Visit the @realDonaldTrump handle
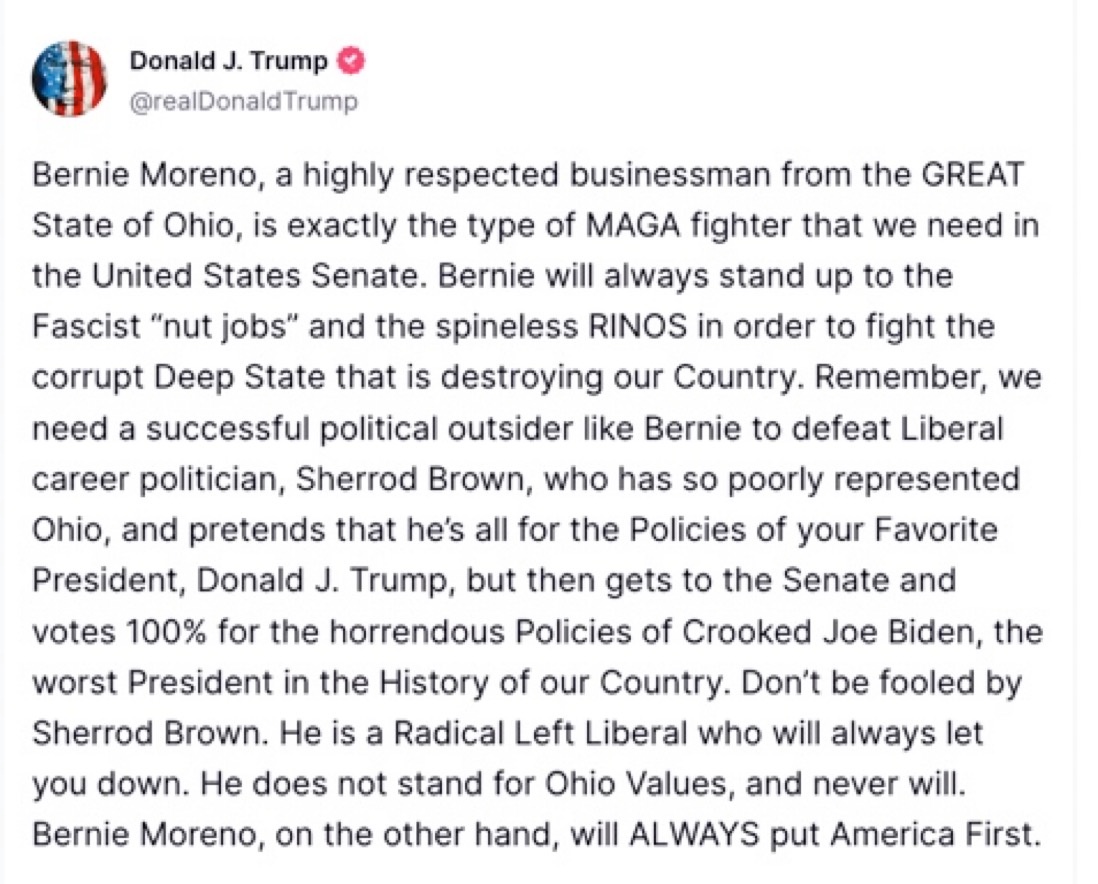This screenshot has height=884, width=1098. pyautogui.click(x=244, y=102)
